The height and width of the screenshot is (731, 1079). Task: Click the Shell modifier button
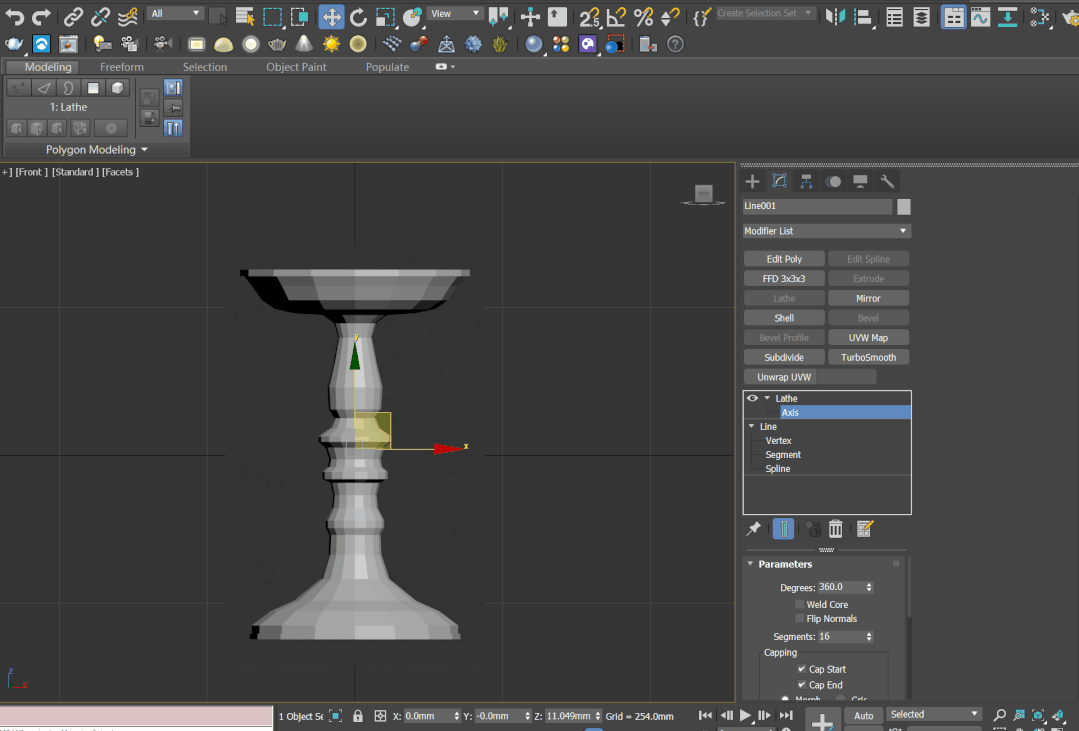click(x=784, y=318)
